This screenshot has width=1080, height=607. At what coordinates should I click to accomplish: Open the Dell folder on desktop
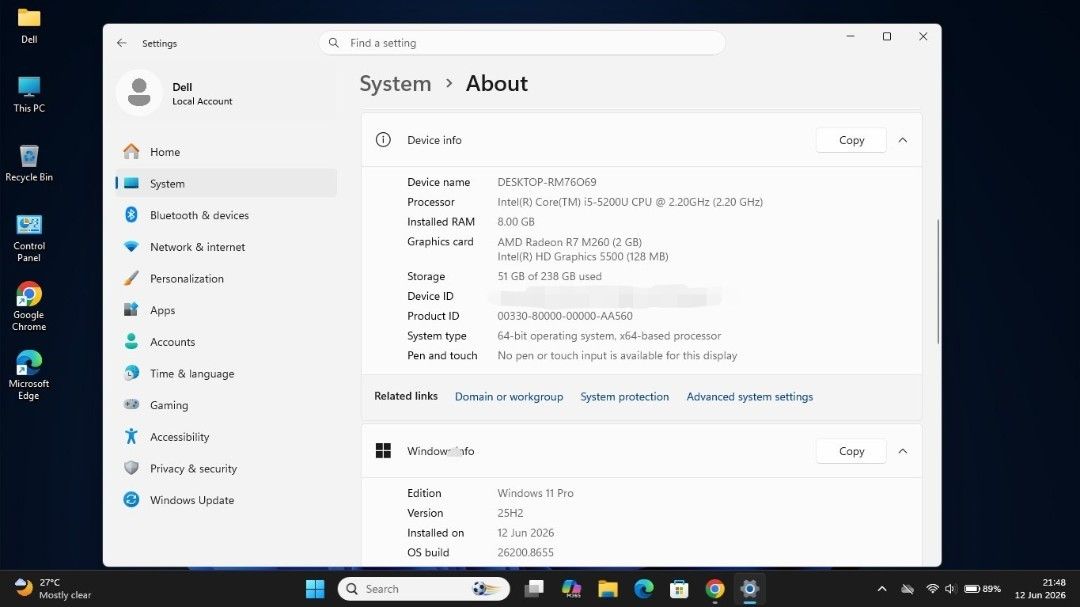pos(29,25)
